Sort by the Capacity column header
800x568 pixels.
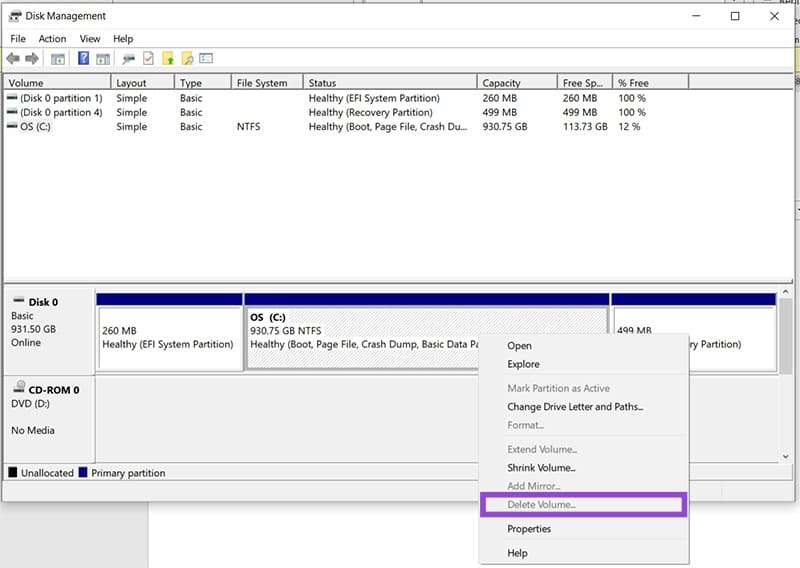tap(501, 83)
